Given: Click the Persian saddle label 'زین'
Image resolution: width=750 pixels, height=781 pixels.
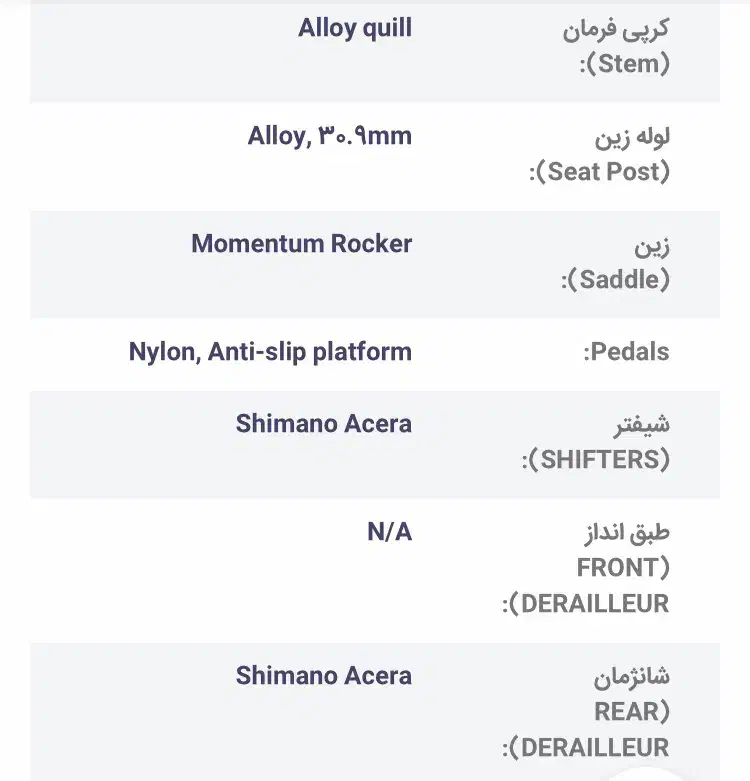Looking at the screenshot, I should [653, 244].
